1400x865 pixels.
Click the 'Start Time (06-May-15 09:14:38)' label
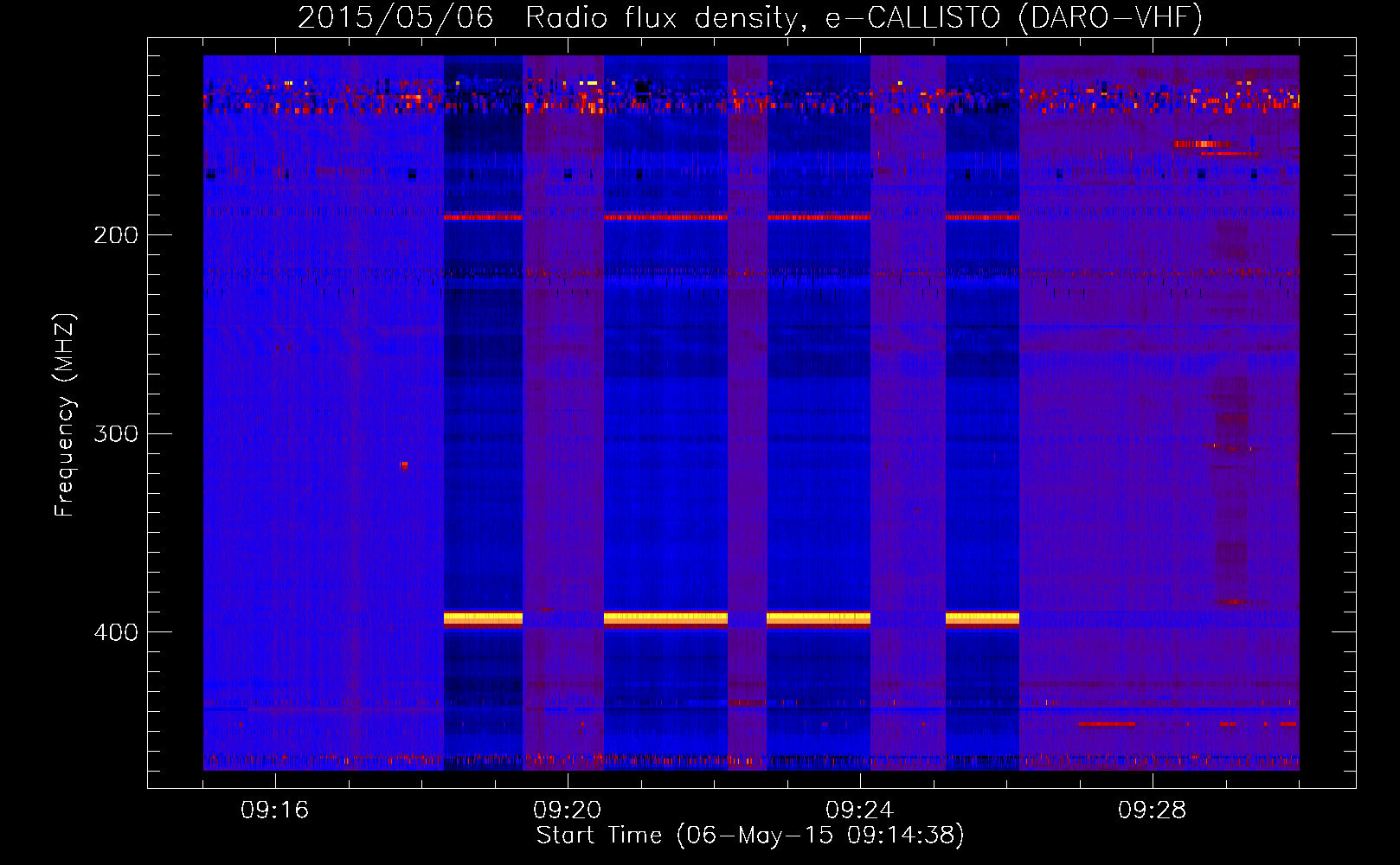point(750,836)
